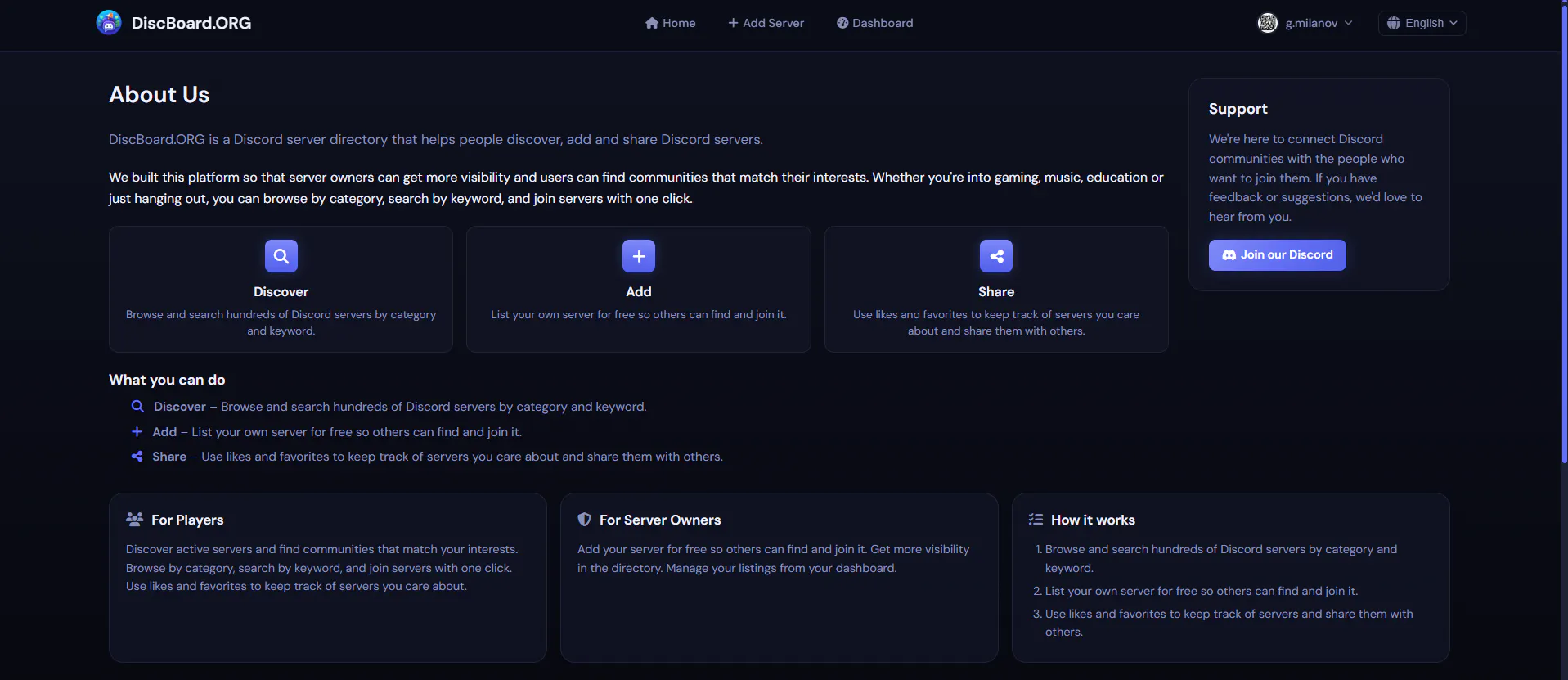Image resolution: width=1568 pixels, height=680 pixels.
Task: Click step 1 'Browse and search hundreds' in How it works
Action: click(1221, 559)
